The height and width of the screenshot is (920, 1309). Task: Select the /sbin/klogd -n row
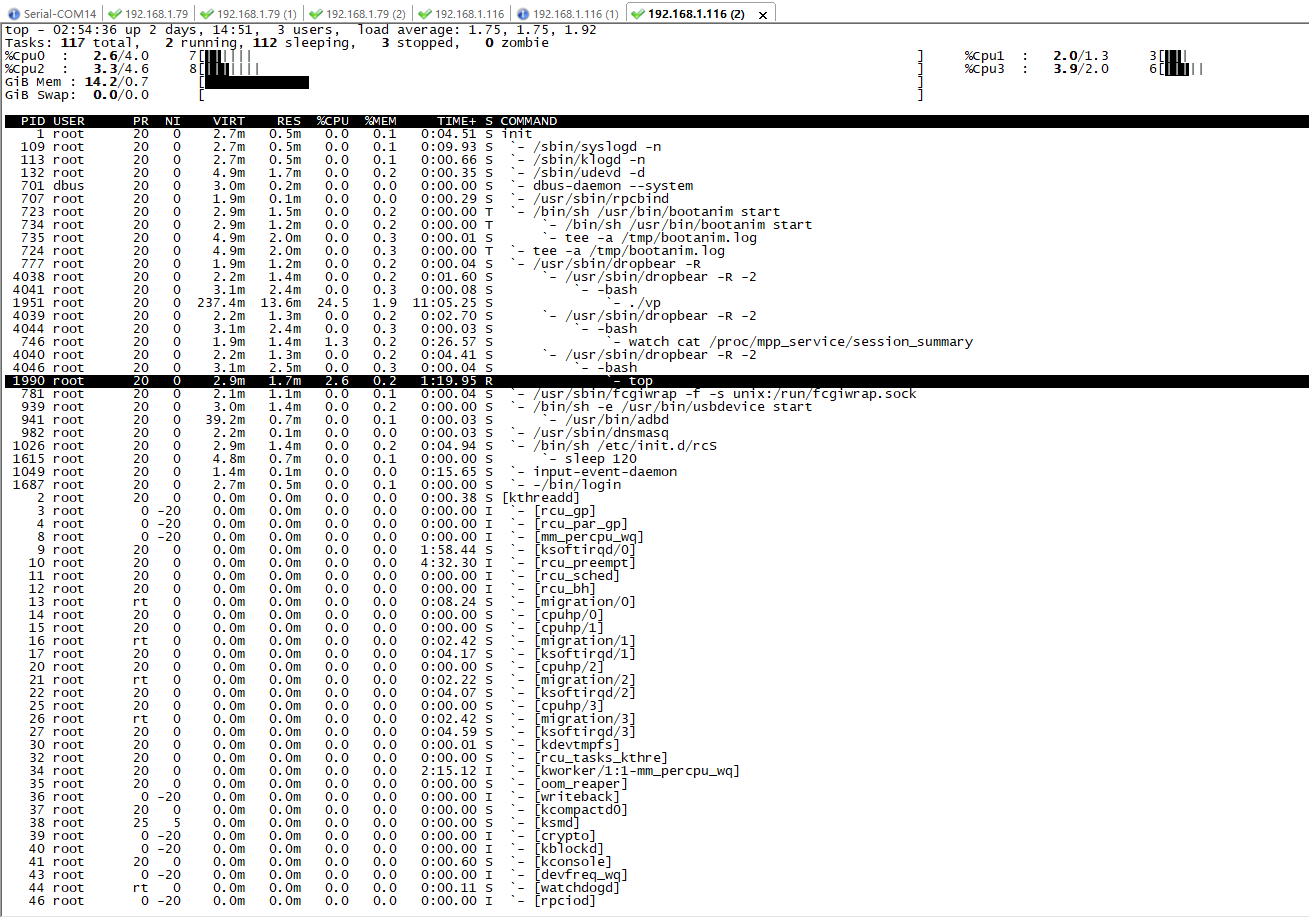coord(654,160)
